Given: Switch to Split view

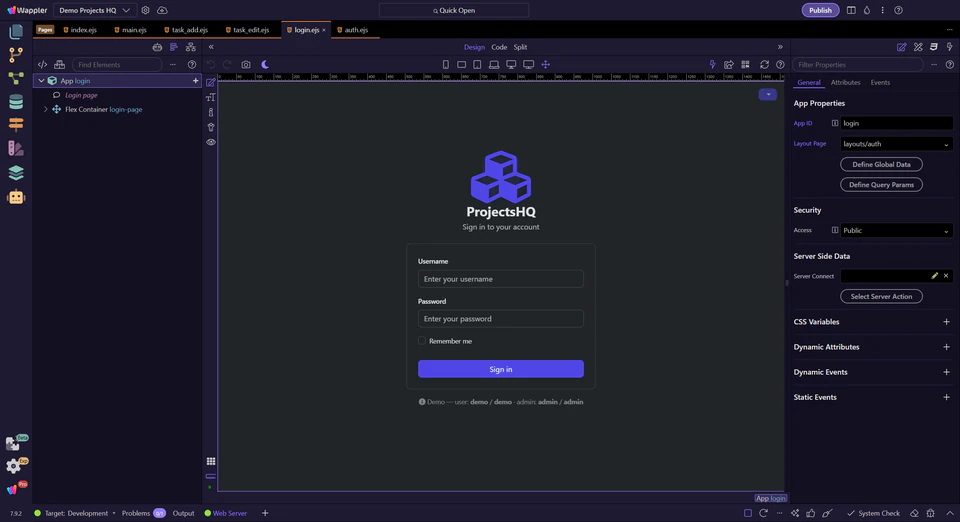Looking at the screenshot, I should point(520,47).
